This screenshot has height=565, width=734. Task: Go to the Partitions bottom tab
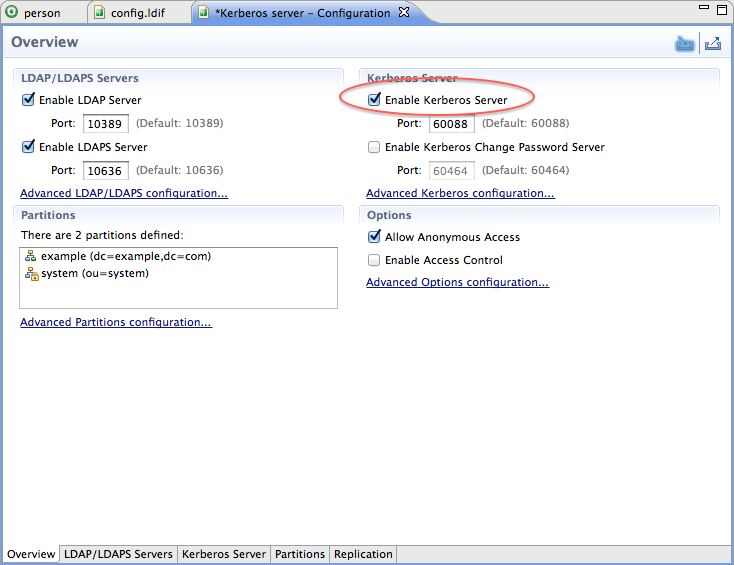pyautogui.click(x=300, y=554)
